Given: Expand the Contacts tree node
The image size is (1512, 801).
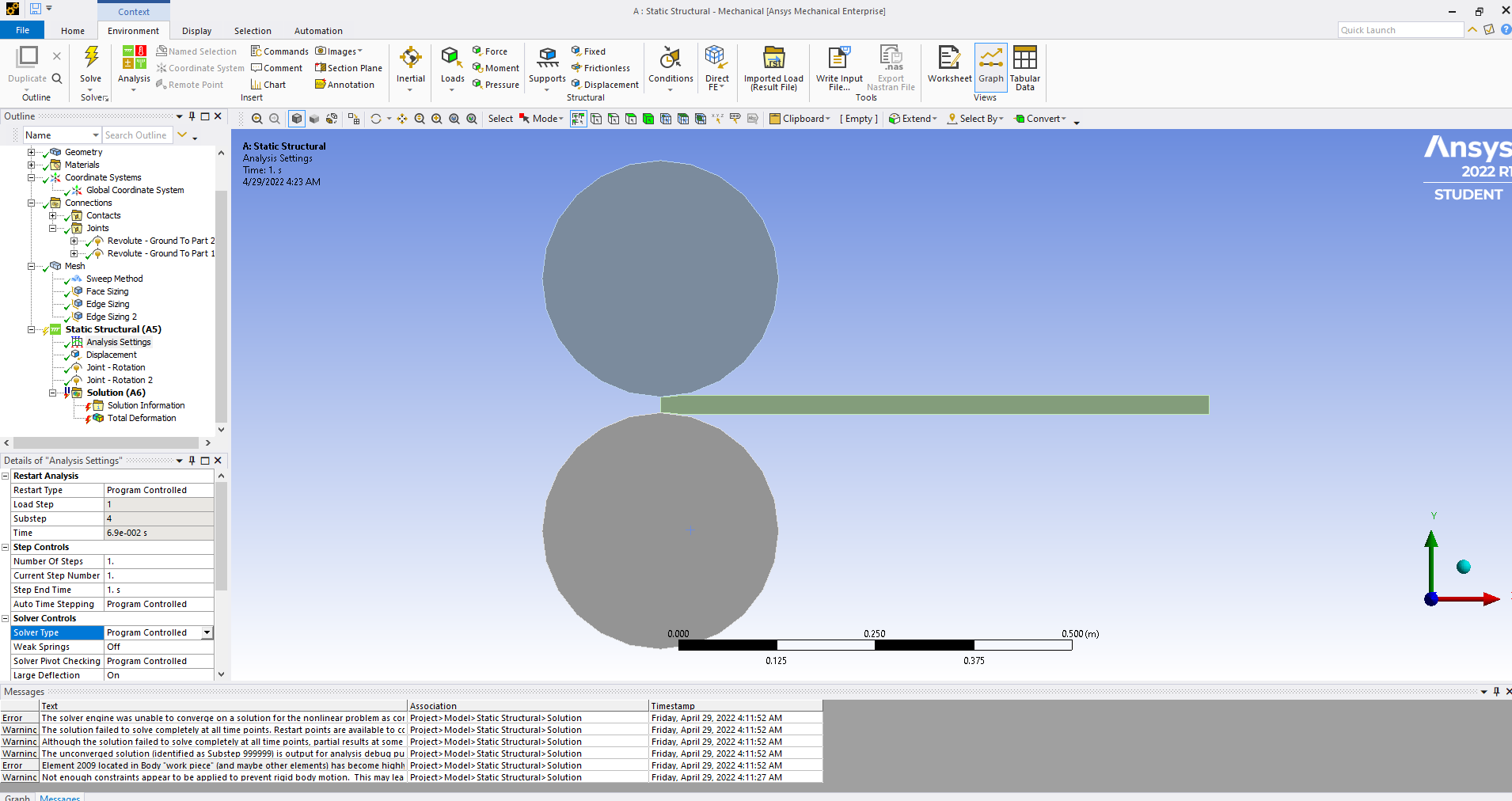Looking at the screenshot, I should [52, 215].
